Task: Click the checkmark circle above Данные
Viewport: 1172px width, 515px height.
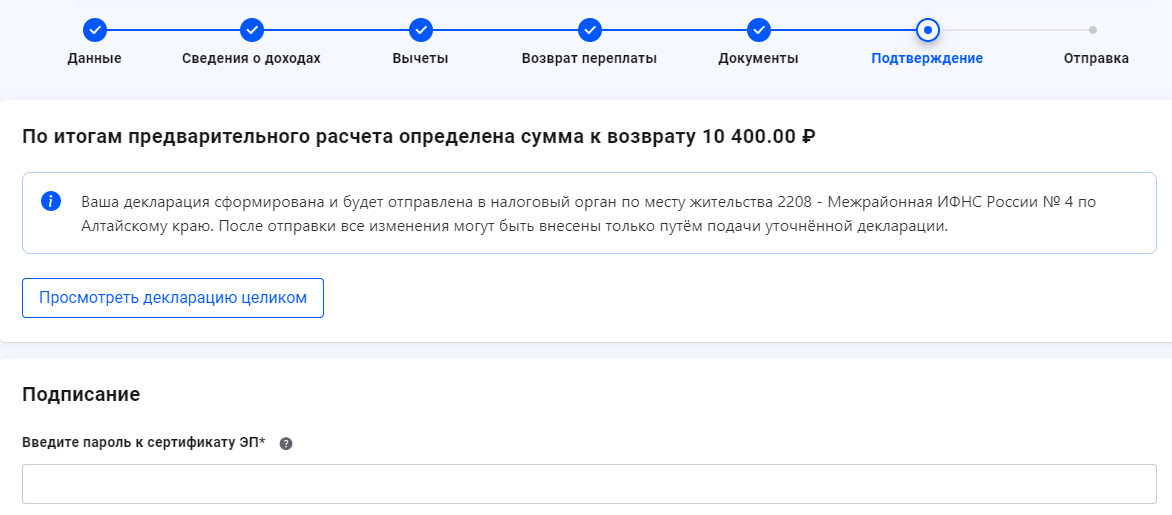Action: [94, 30]
